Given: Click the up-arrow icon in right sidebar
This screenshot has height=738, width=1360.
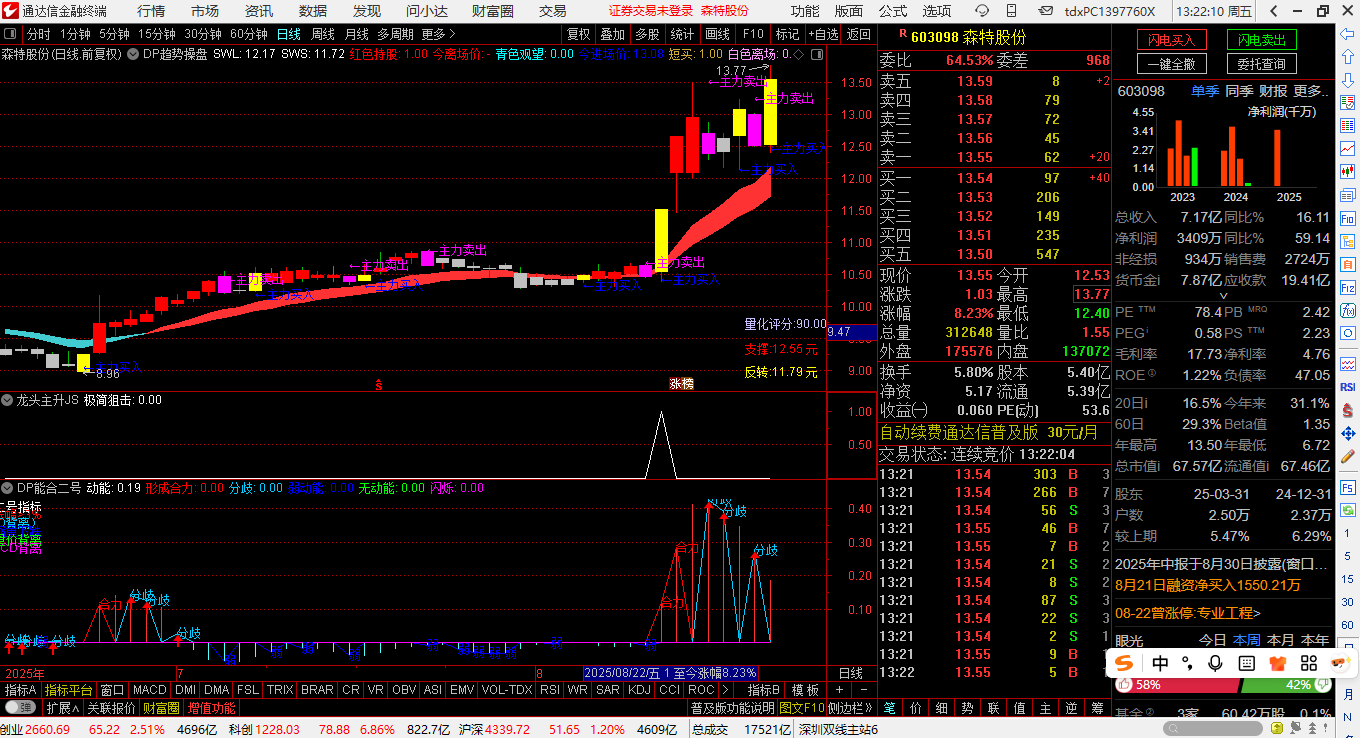Looking at the screenshot, I should [1347, 57].
